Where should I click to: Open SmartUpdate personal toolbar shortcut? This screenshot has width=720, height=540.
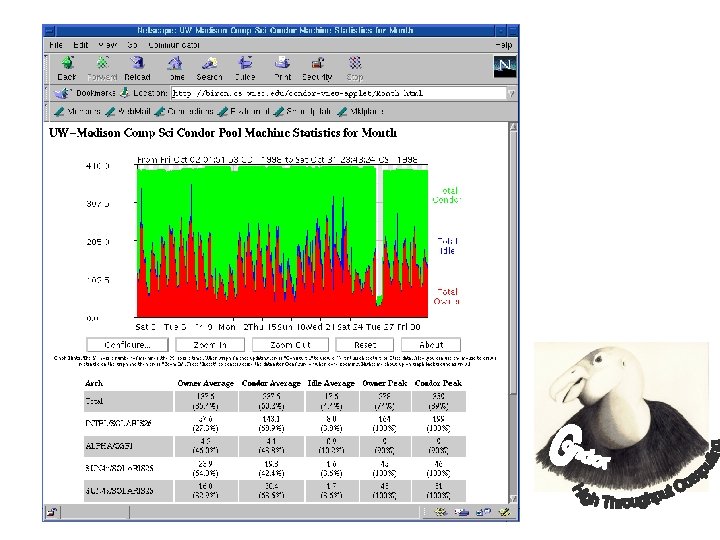pos(302,112)
